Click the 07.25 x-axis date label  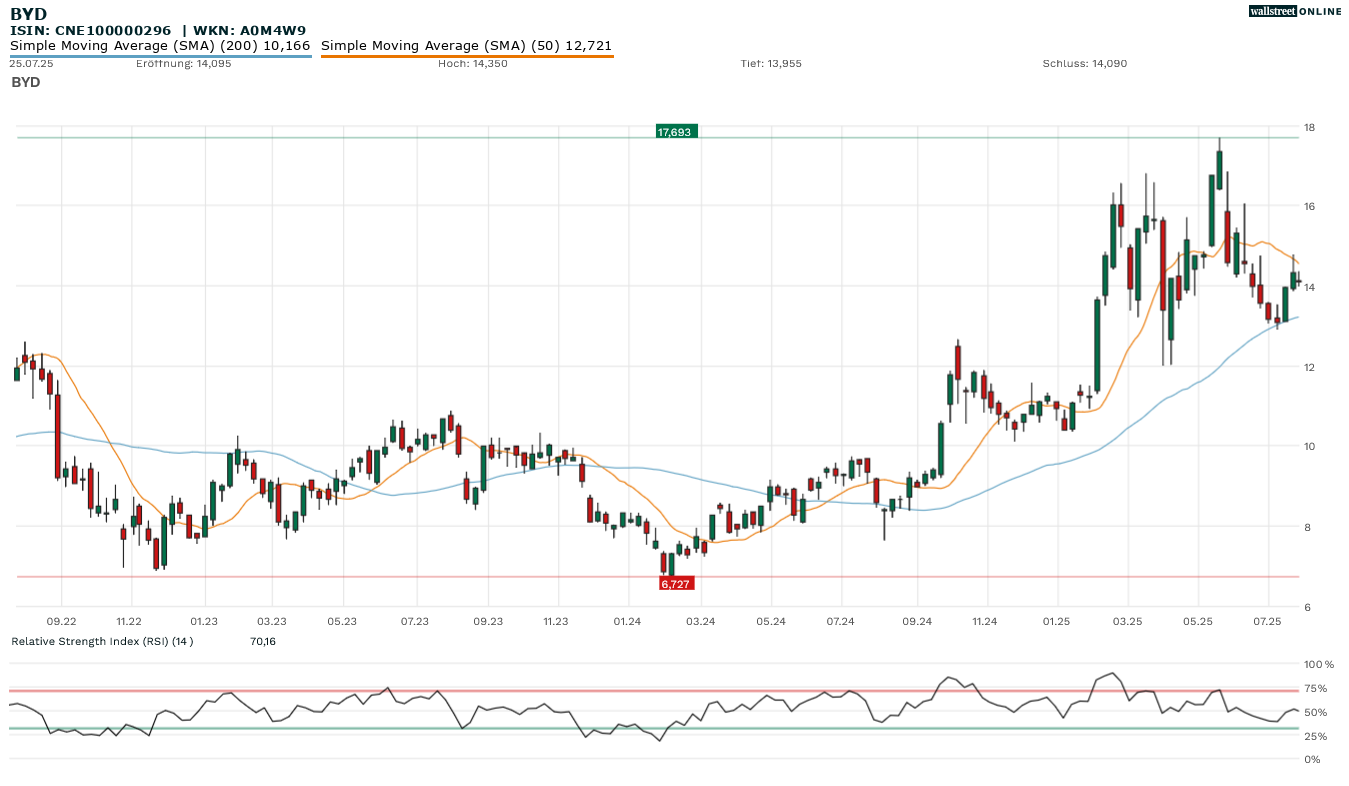(x=1267, y=621)
